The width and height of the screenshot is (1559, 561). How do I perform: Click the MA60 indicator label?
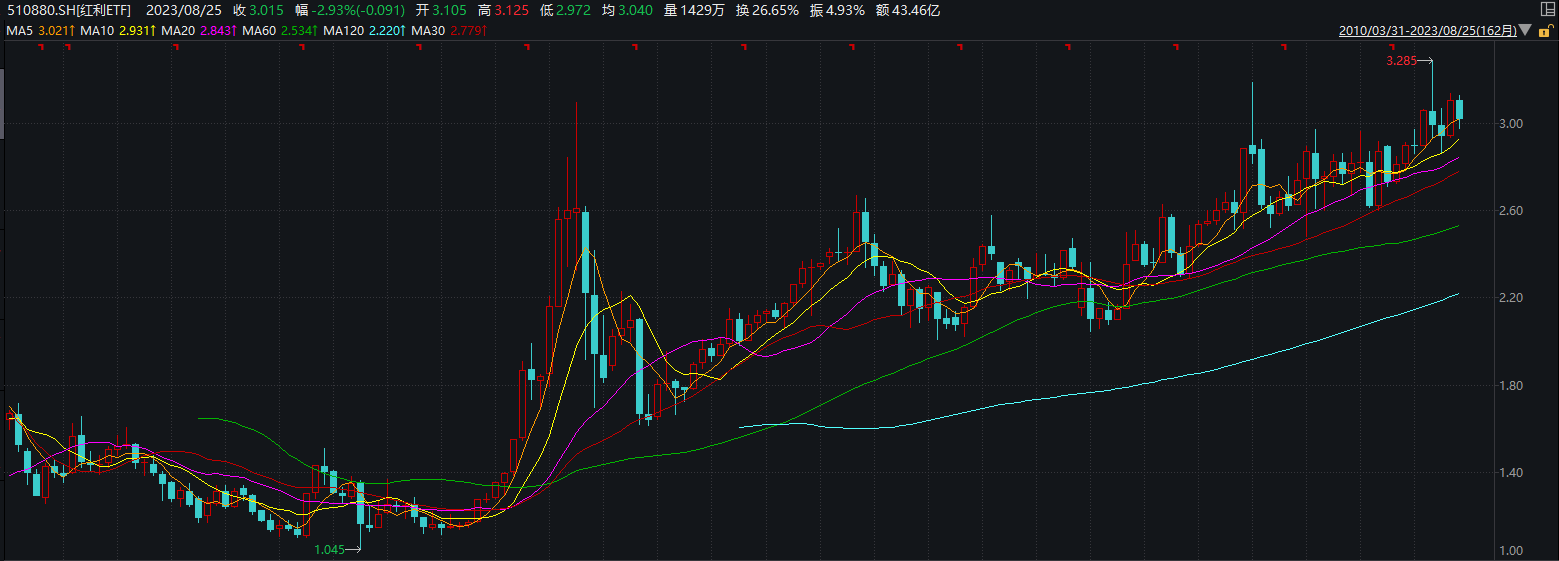click(x=258, y=31)
